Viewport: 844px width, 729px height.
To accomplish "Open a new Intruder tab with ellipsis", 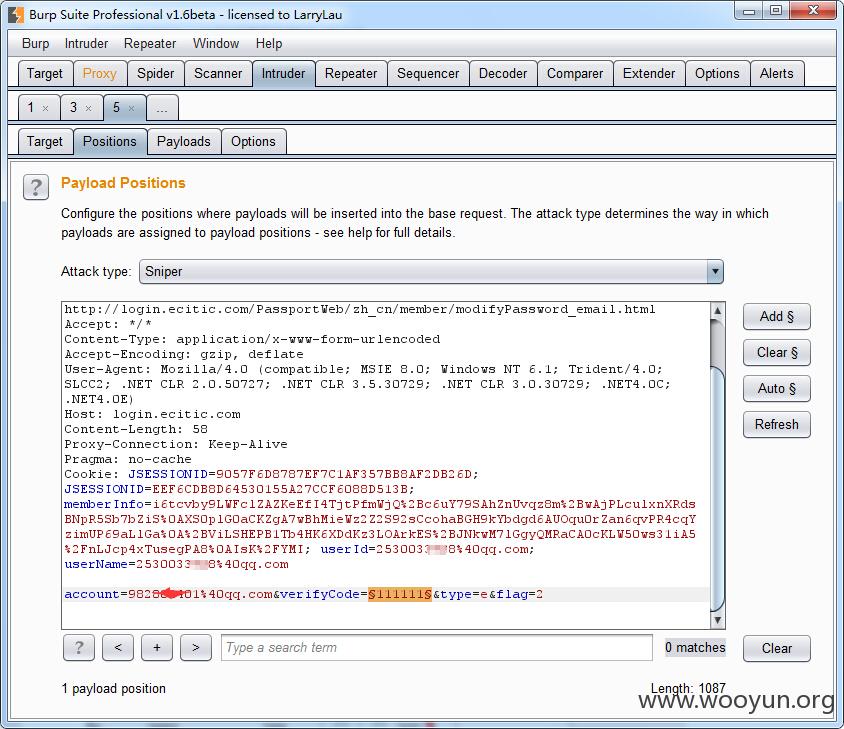I will pos(162,108).
